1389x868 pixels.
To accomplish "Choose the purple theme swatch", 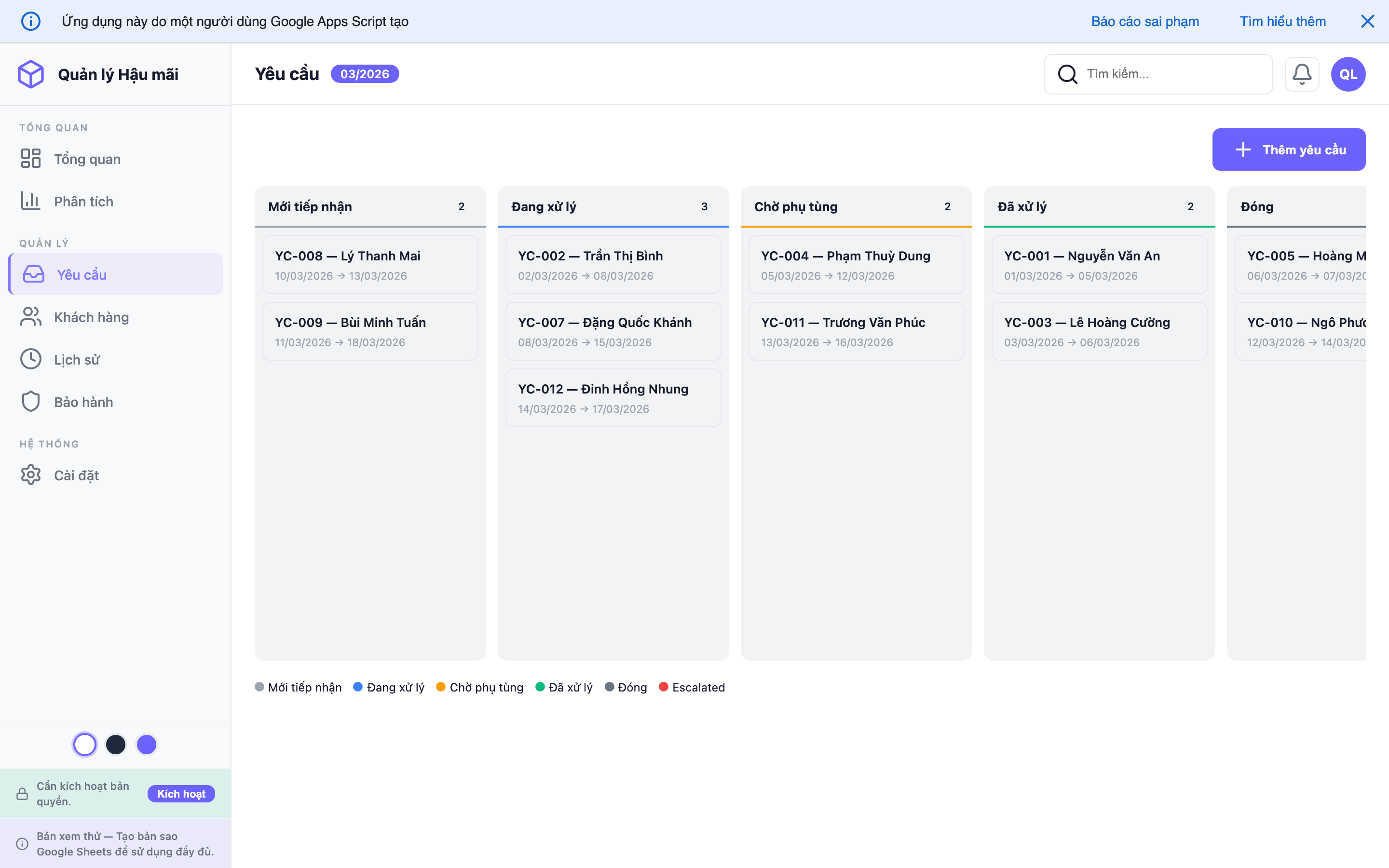I will click(x=146, y=745).
